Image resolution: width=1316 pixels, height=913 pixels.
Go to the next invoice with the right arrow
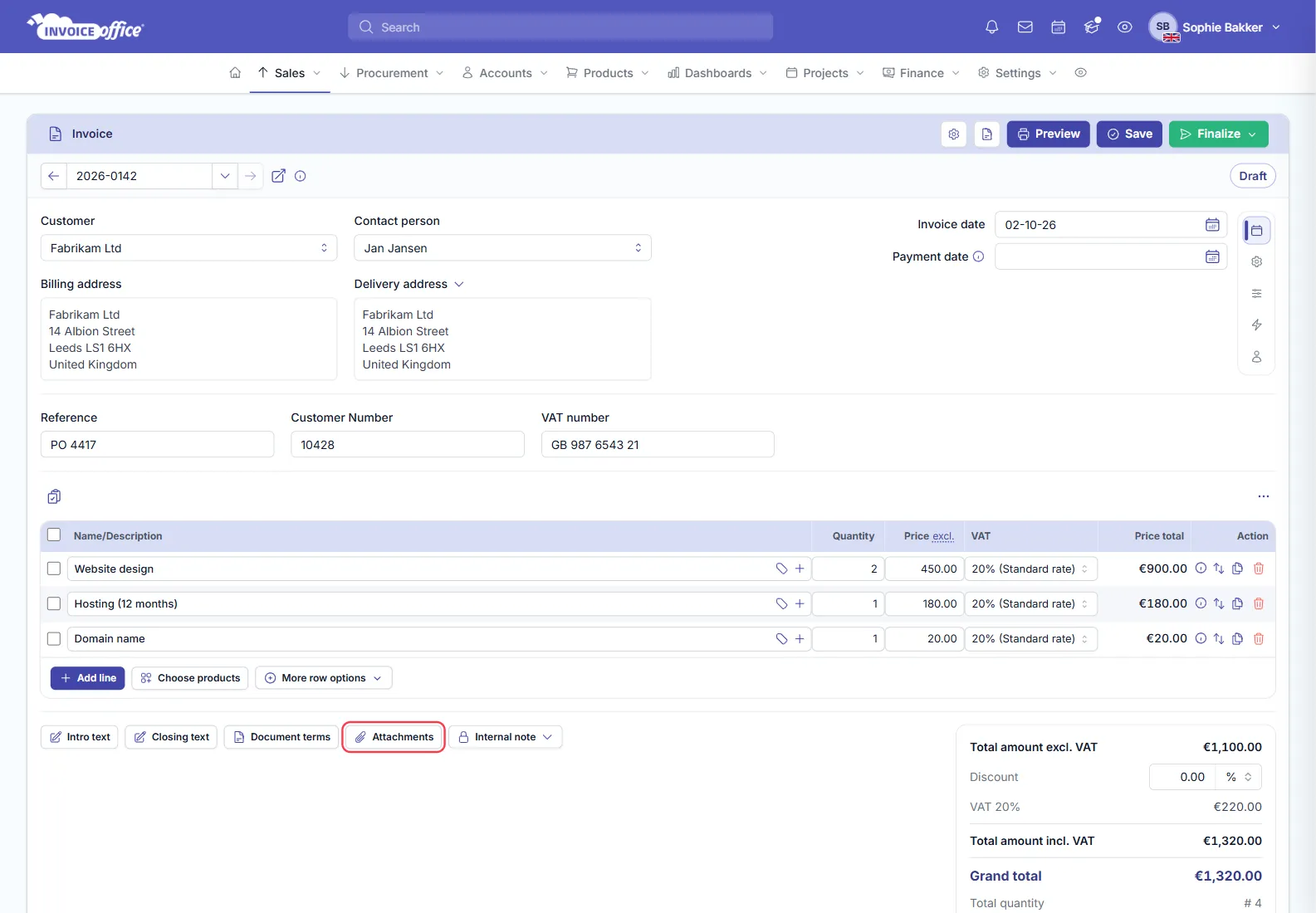(x=250, y=176)
